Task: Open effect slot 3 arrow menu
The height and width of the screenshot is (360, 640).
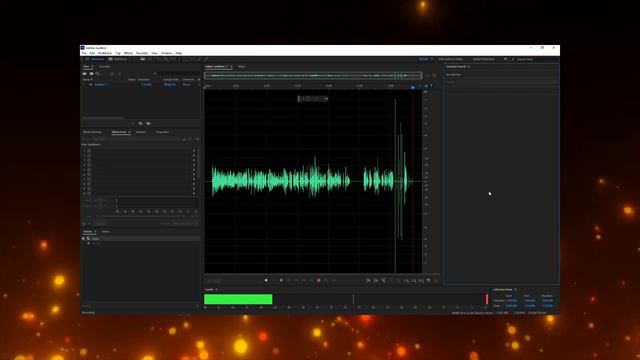Action: pyautogui.click(x=194, y=160)
